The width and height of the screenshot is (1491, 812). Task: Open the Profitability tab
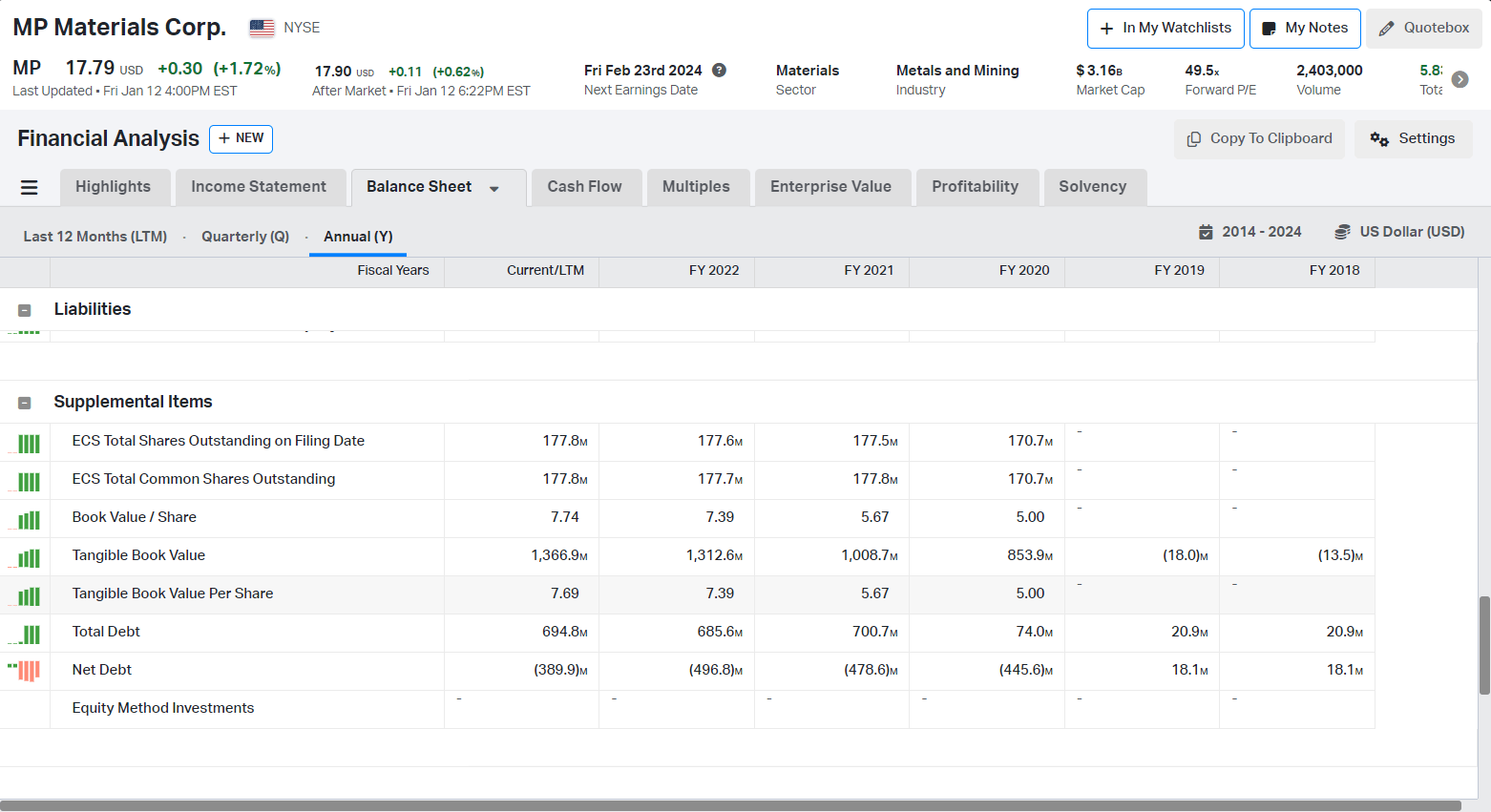[977, 187]
